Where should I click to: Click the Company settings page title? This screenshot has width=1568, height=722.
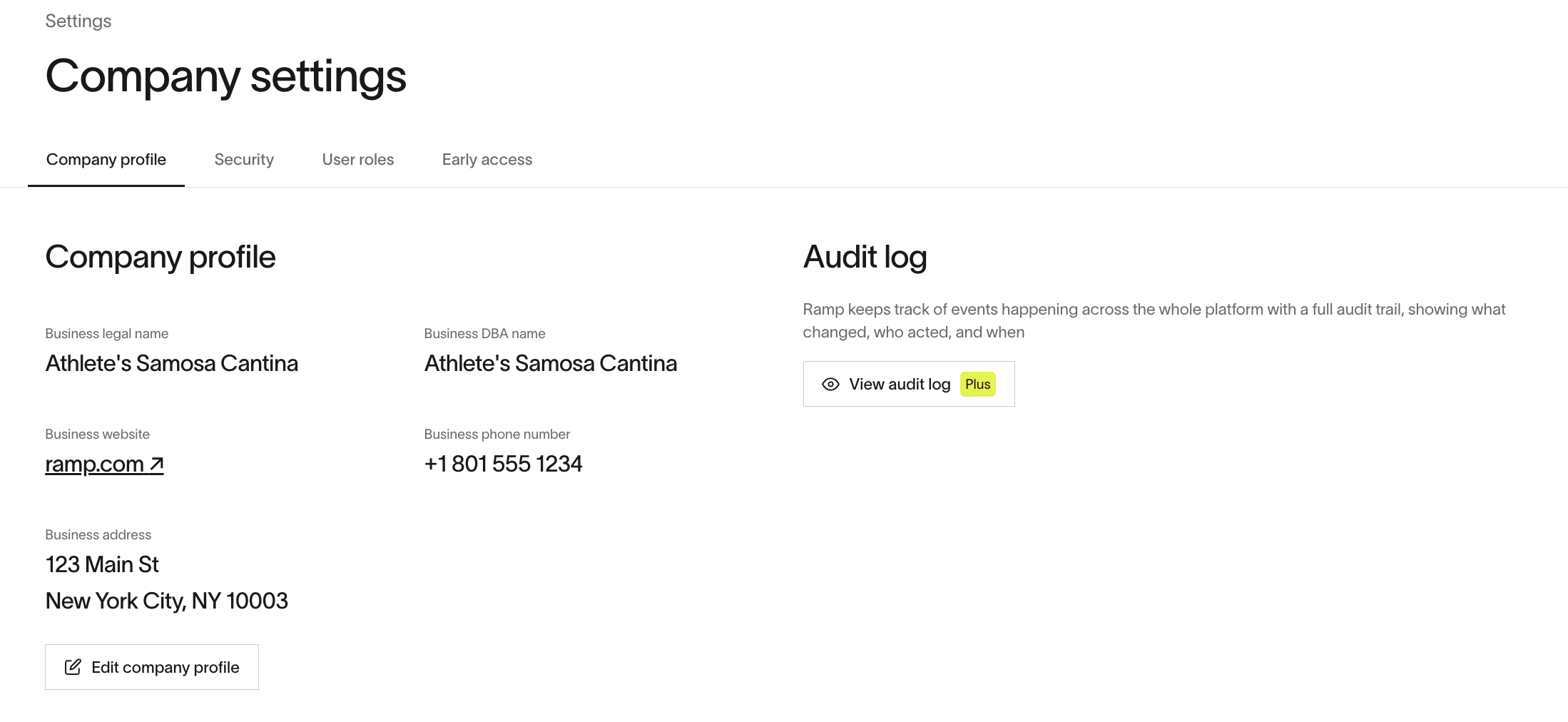(x=226, y=76)
